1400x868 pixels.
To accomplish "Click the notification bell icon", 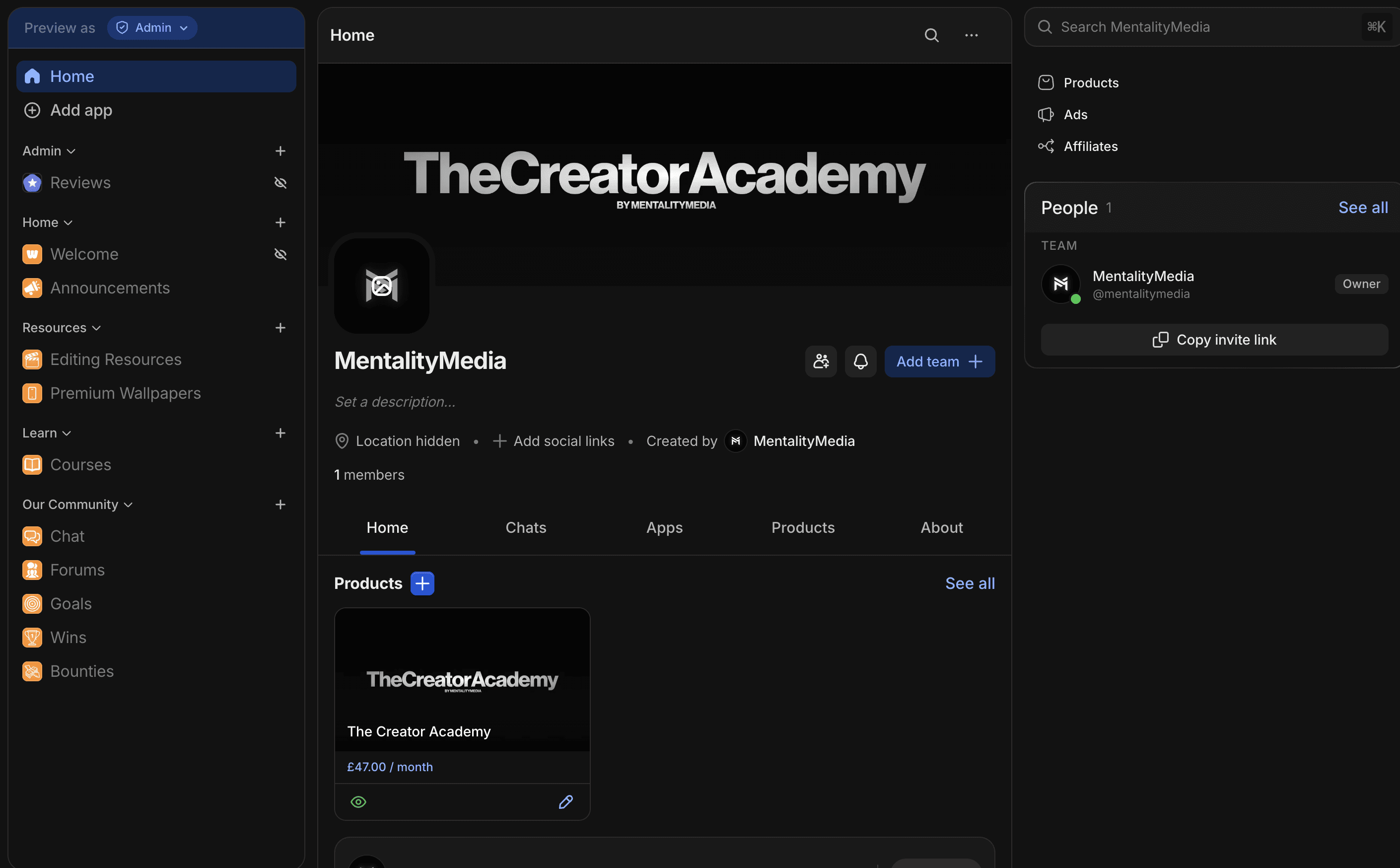I will tap(860, 361).
